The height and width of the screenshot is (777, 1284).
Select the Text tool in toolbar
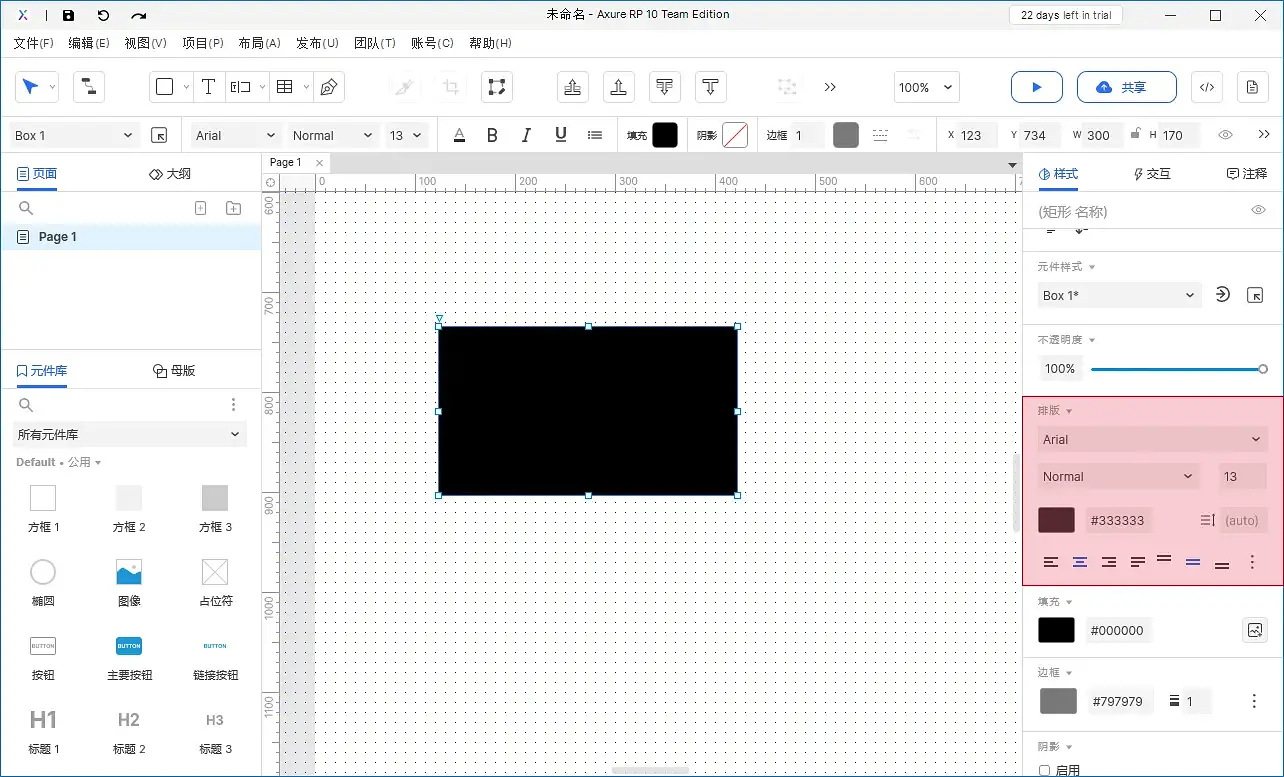[x=208, y=87]
